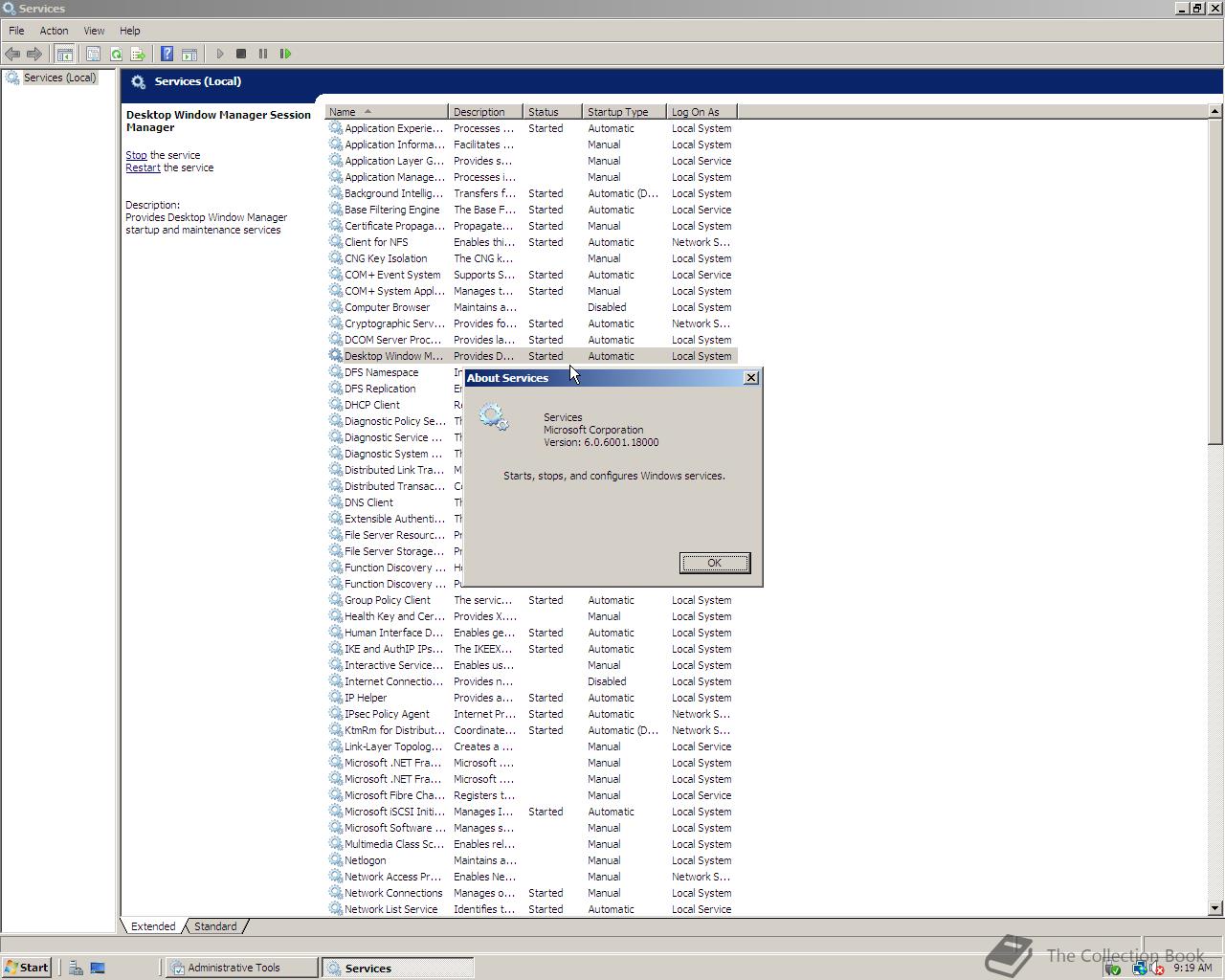Select the Multimedia Class Scheduler service row
Image resolution: width=1225 pixels, height=980 pixels.
531,844
